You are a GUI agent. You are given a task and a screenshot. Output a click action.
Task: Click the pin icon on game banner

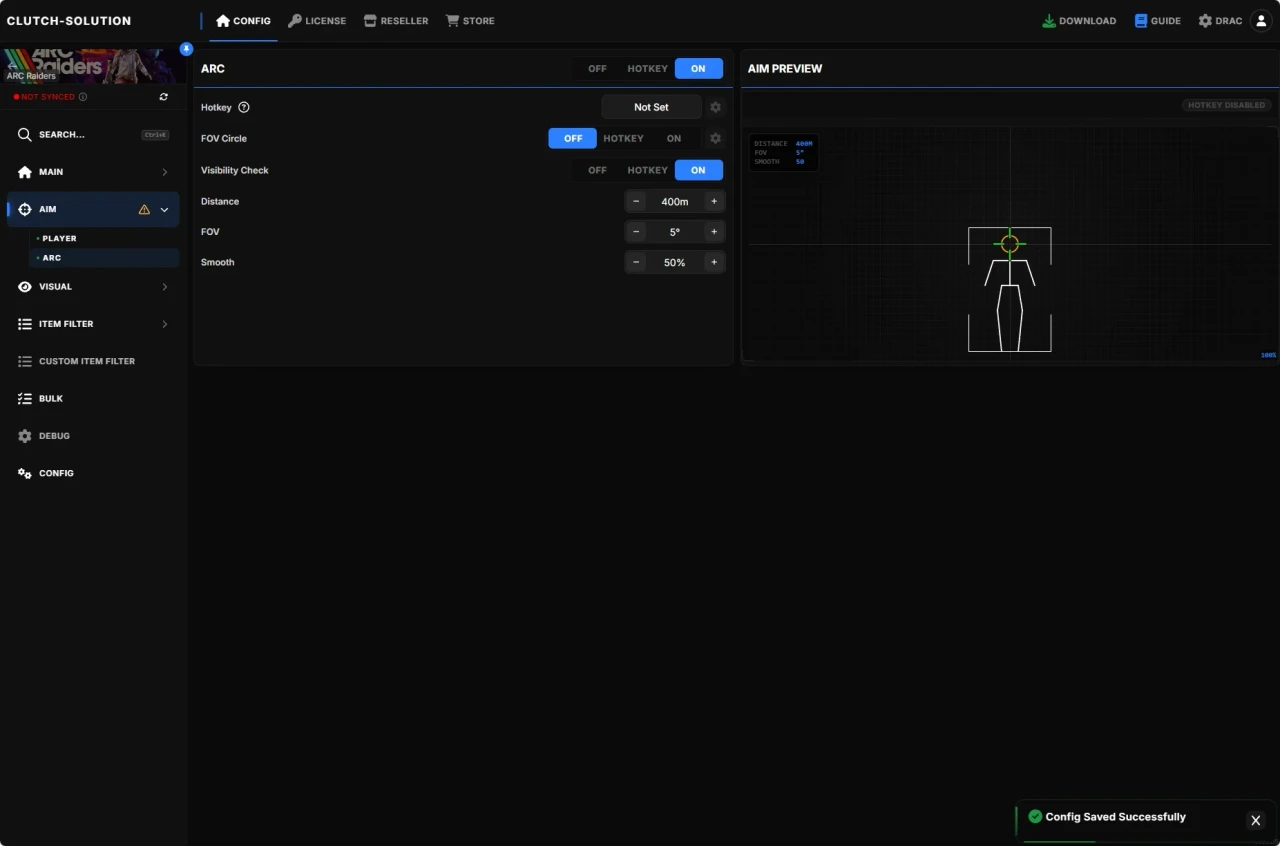(x=186, y=49)
